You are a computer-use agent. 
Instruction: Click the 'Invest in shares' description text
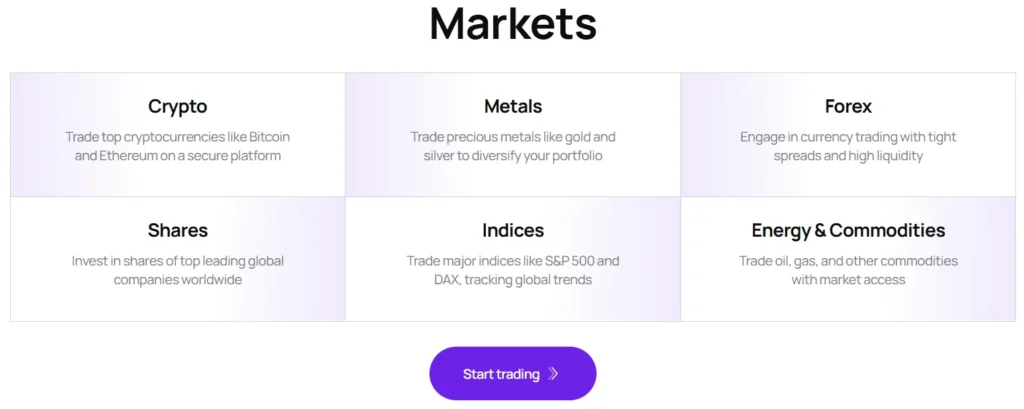click(x=178, y=270)
